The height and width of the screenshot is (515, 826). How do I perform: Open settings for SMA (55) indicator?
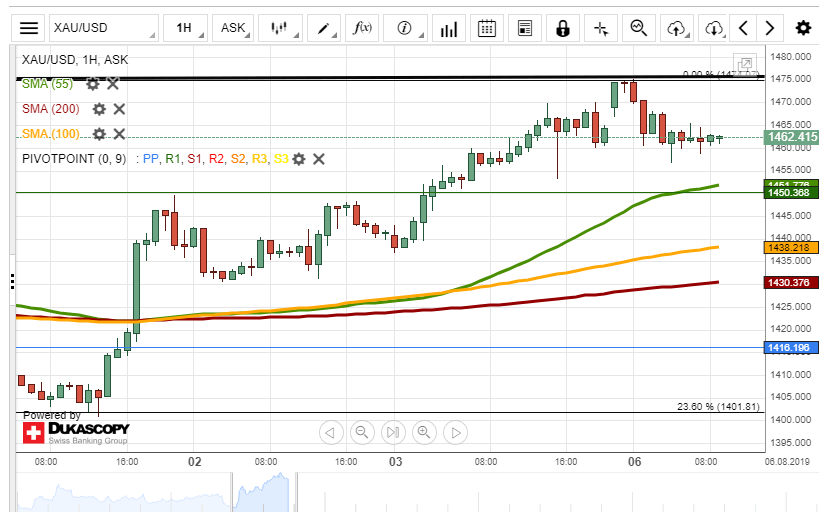[92, 84]
